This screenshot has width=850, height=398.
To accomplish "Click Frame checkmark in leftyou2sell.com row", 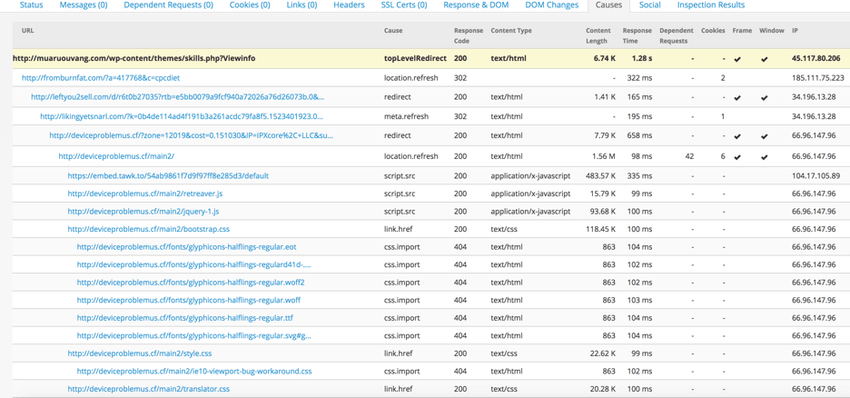I will [737, 98].
